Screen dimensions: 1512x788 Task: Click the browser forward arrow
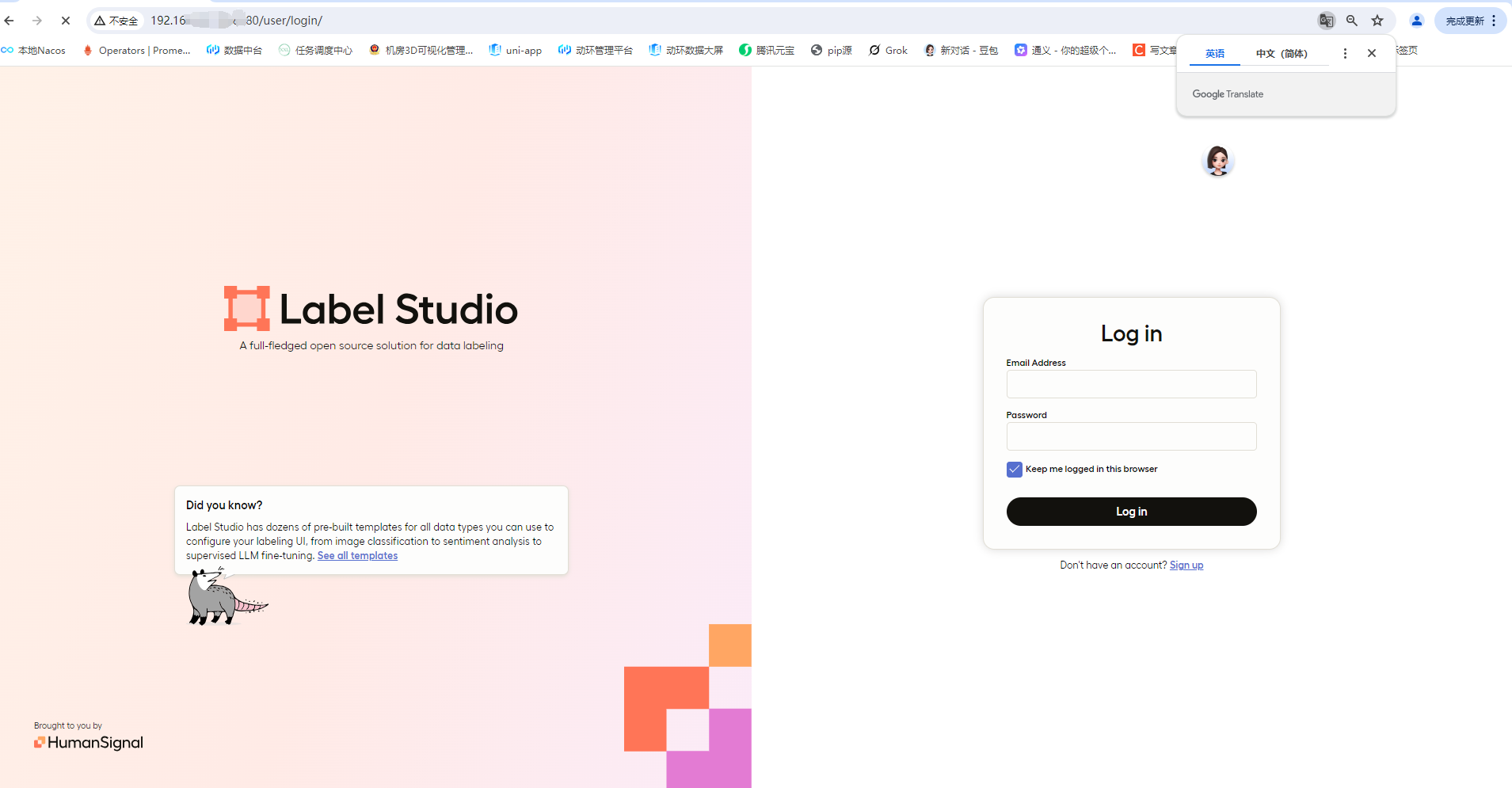coord(37,21)
